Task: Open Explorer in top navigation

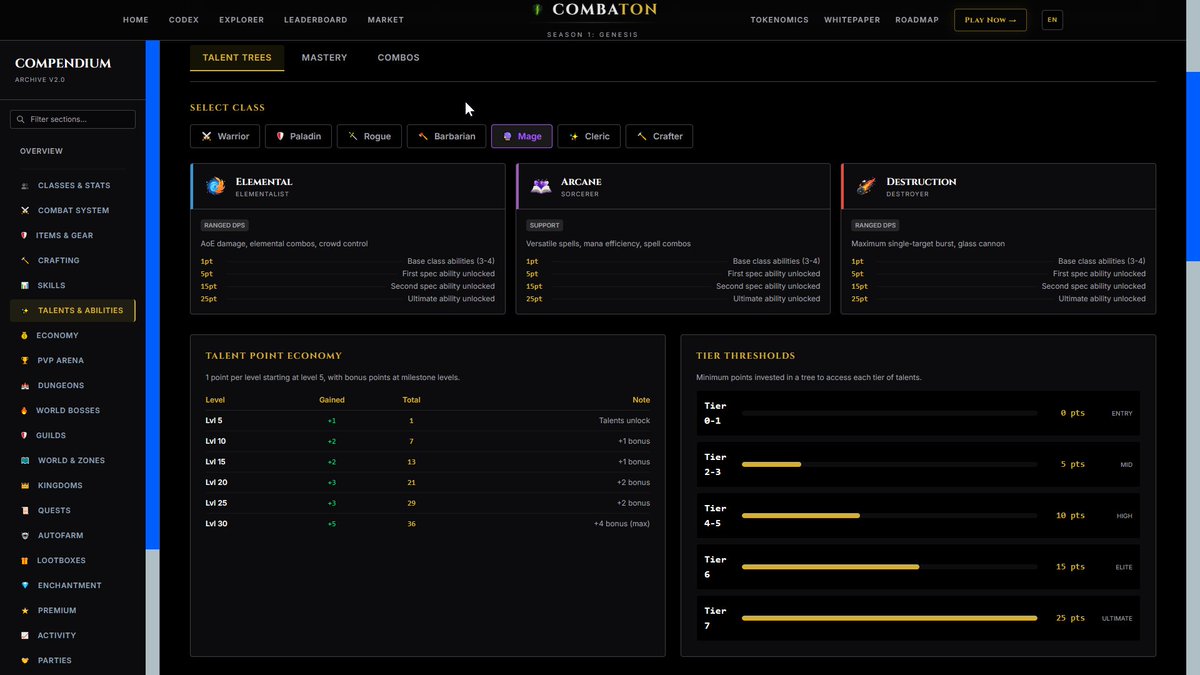Action: point(241,20)
